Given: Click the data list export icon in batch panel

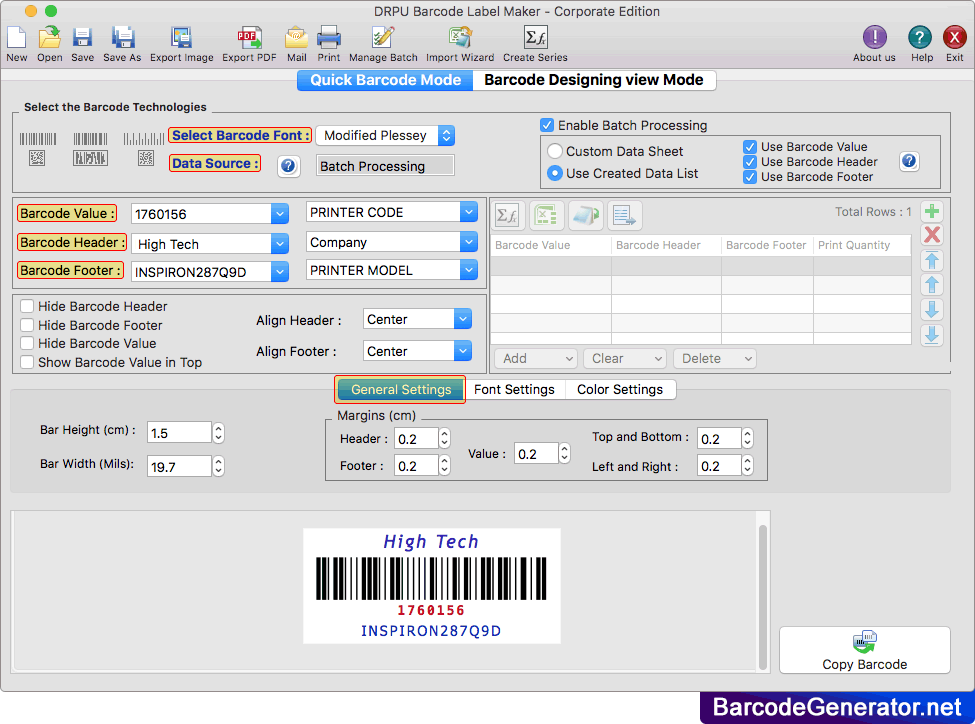Looking at the screenshot, I should [624, 216].
